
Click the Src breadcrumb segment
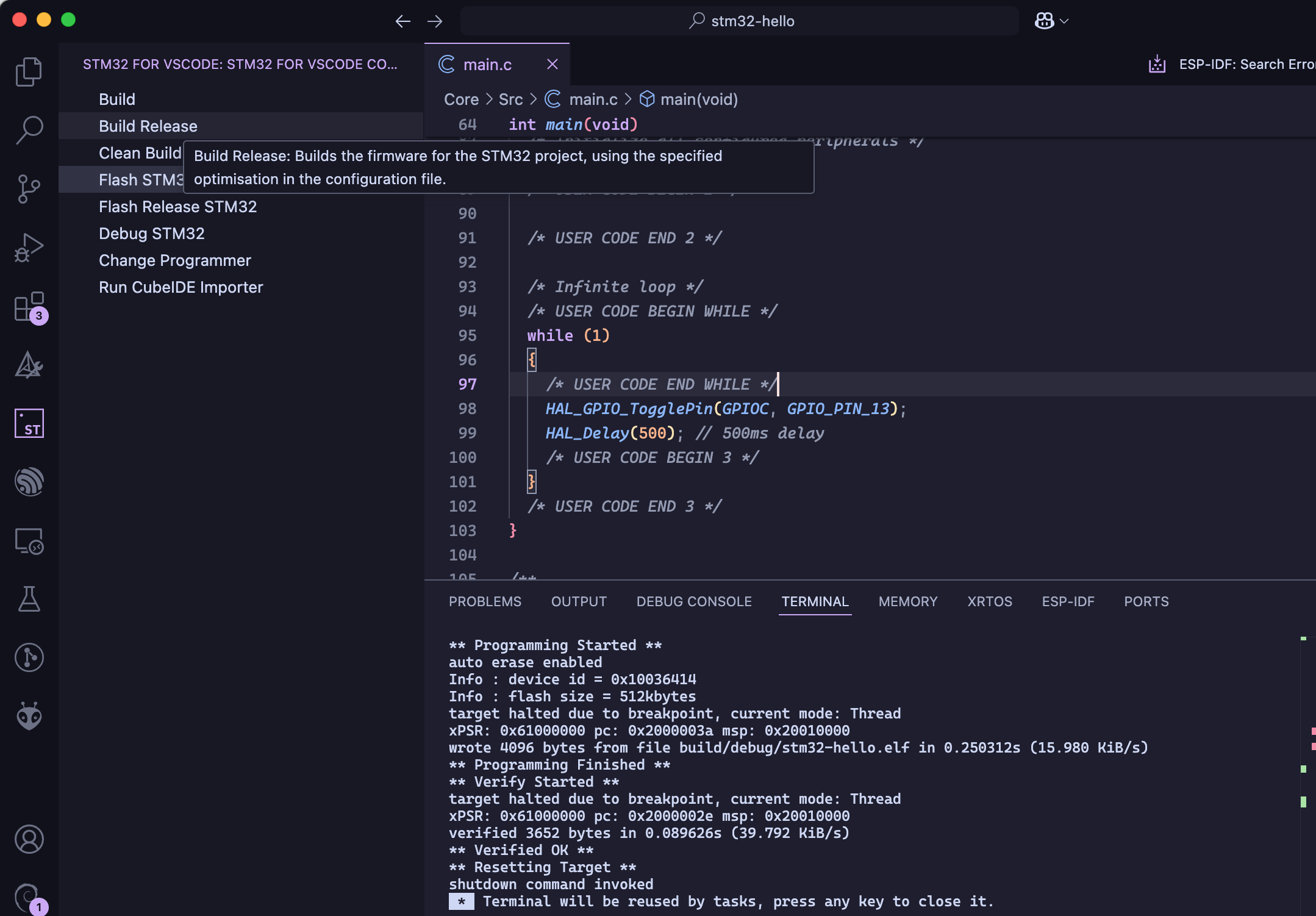[510, 99]
